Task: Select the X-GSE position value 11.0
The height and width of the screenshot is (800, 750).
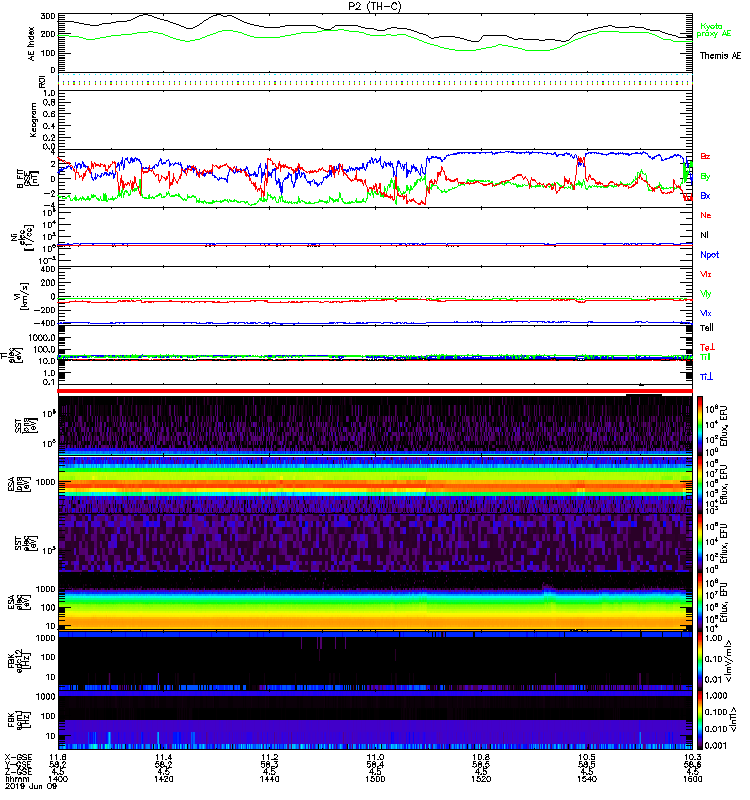Action: point(375,757)
